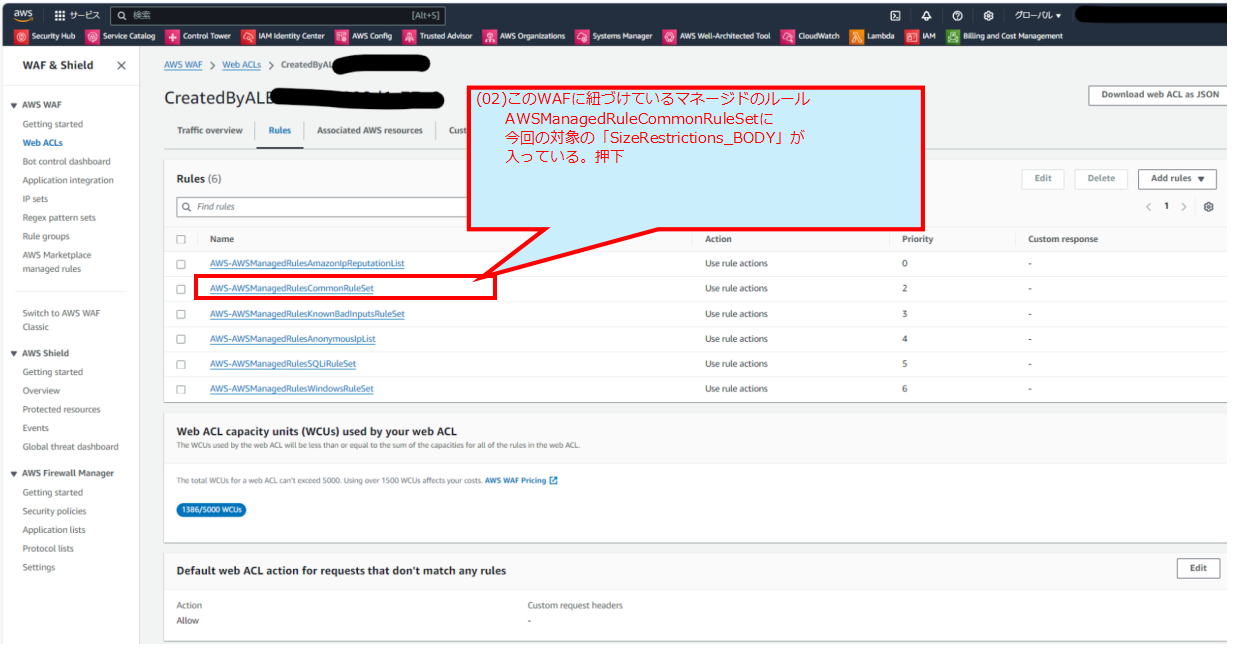Open Trusted Advisor from the favorites bar
This screenshot has height=648, width=1237.
[x=438, y=36]
